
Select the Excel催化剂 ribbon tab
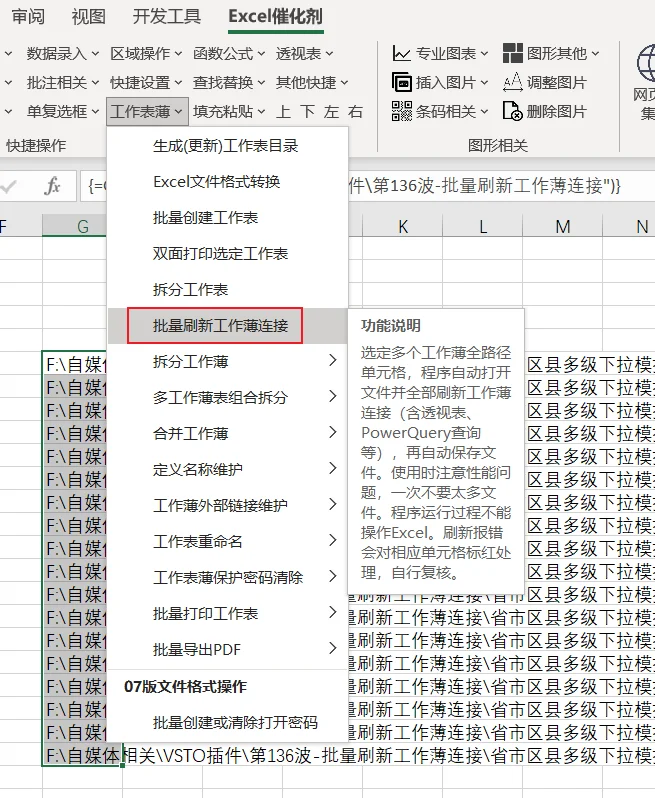click(275, 17)
